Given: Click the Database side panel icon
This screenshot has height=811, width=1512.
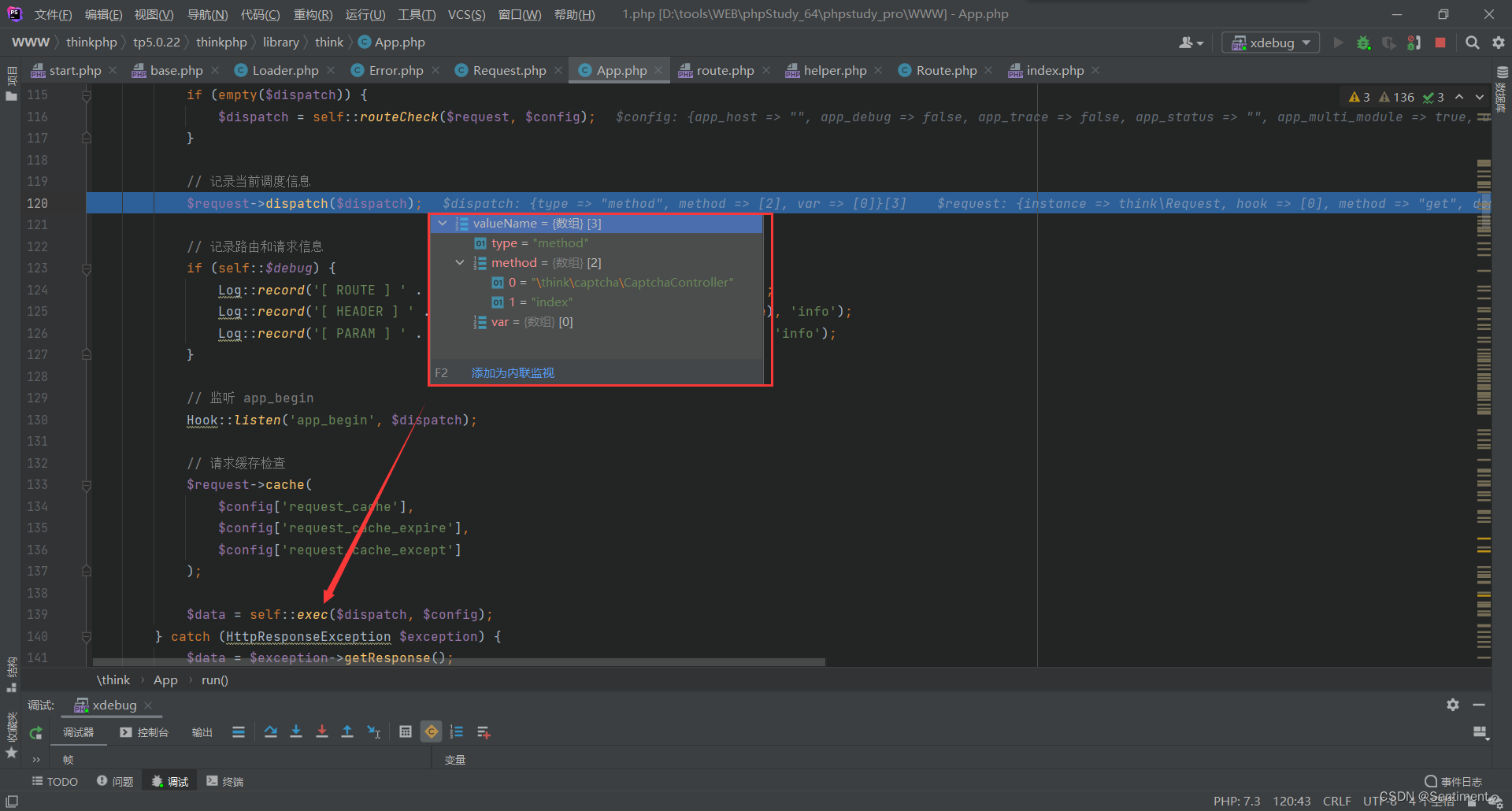Looking at the screenshot, I should (x=1502, y=72).
